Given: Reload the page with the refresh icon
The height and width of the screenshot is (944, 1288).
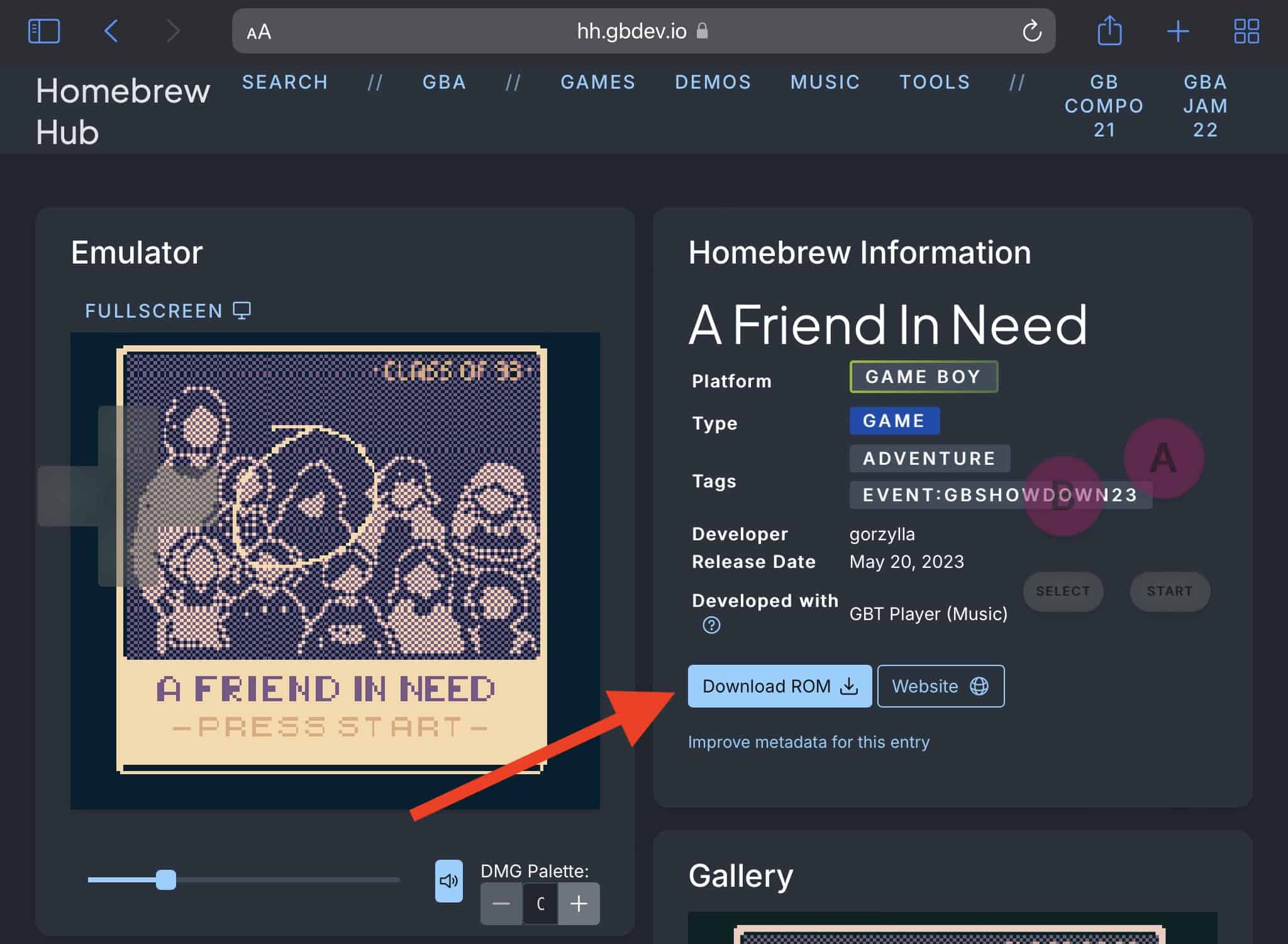Looking at the screenshot, I should (x=1032, y=31).
